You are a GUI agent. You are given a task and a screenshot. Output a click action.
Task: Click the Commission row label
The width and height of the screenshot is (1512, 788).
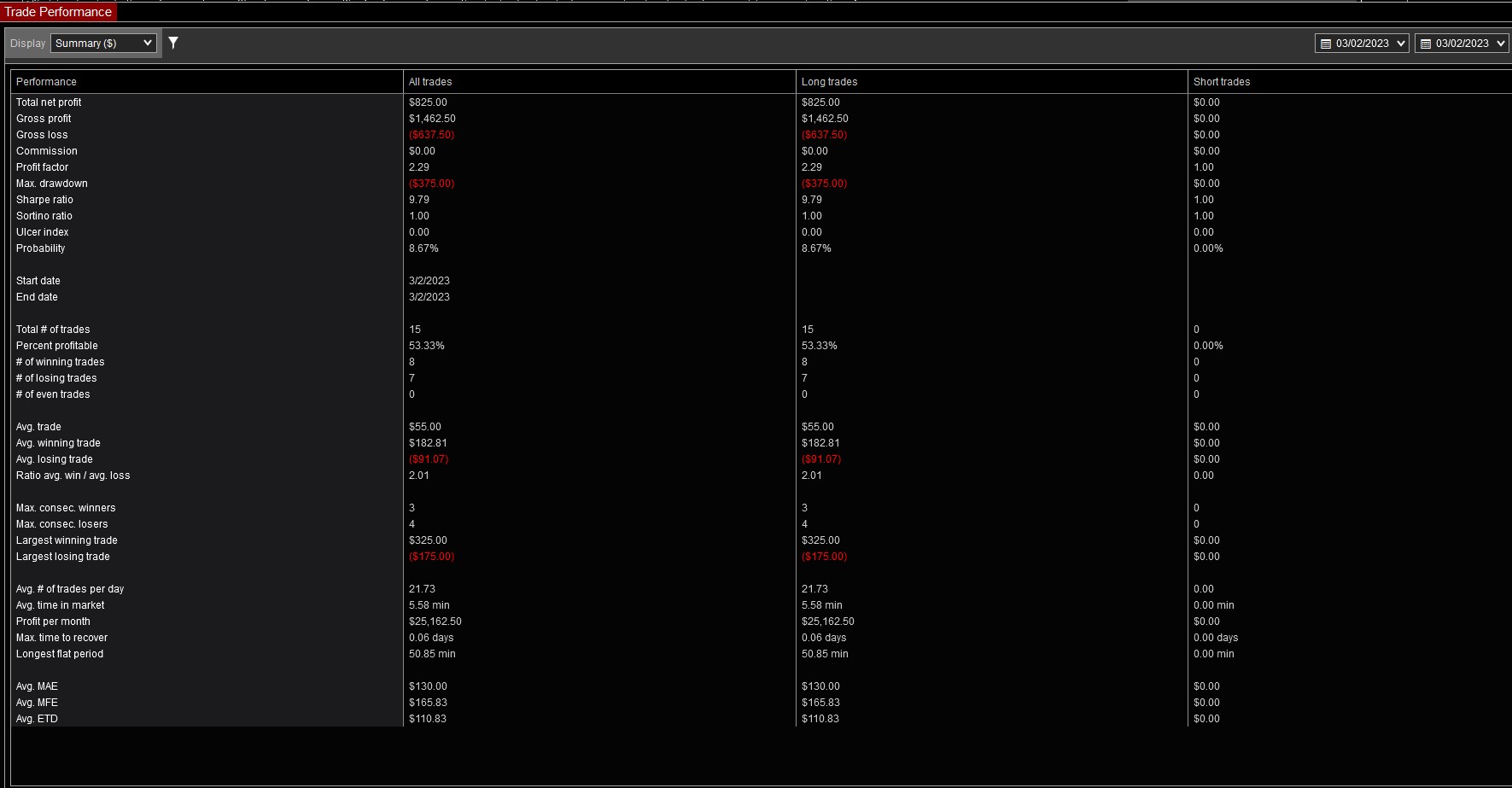pyautogui.click(x=47, y=151)
